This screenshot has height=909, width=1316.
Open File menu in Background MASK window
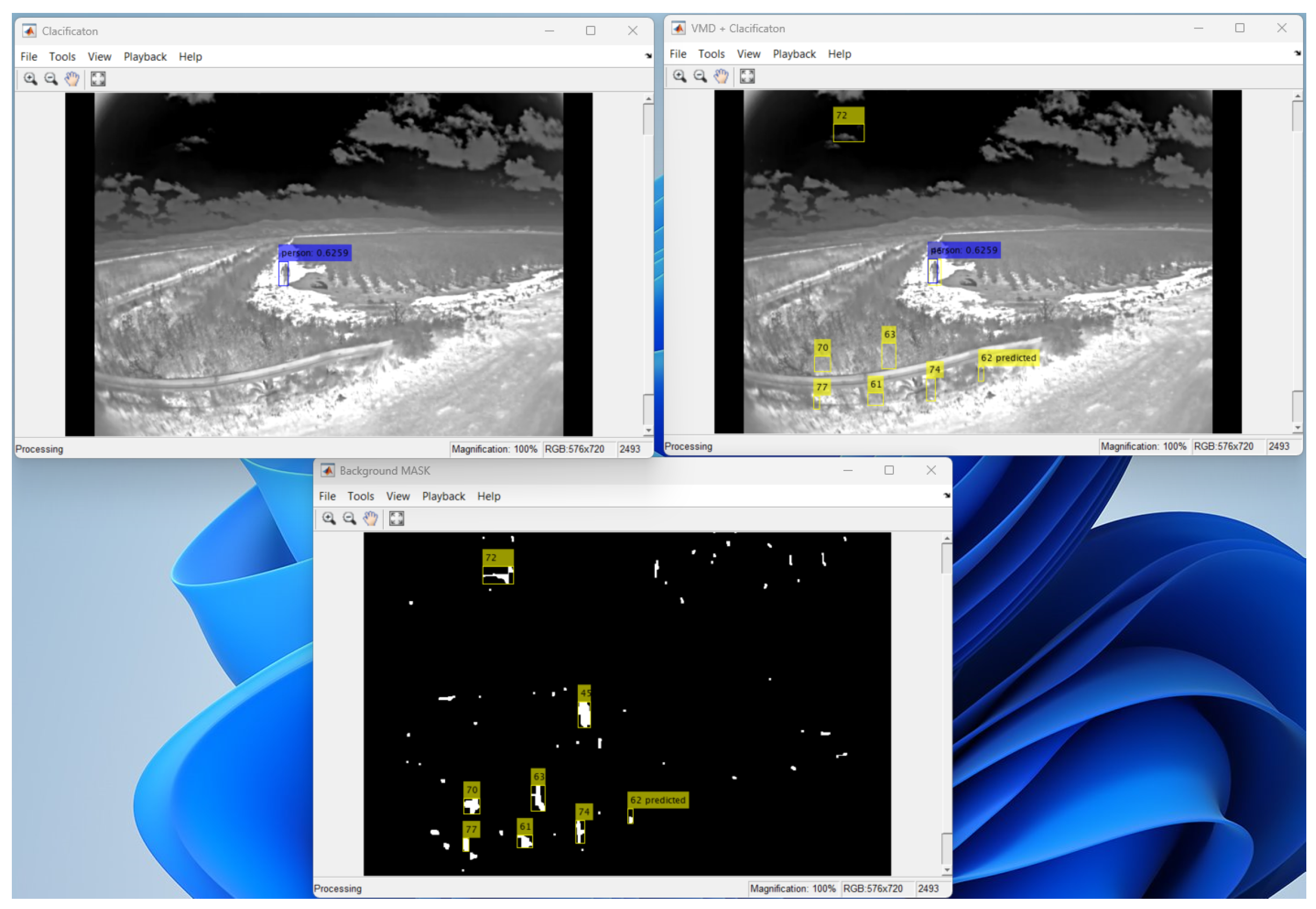(x=327, y=496)
